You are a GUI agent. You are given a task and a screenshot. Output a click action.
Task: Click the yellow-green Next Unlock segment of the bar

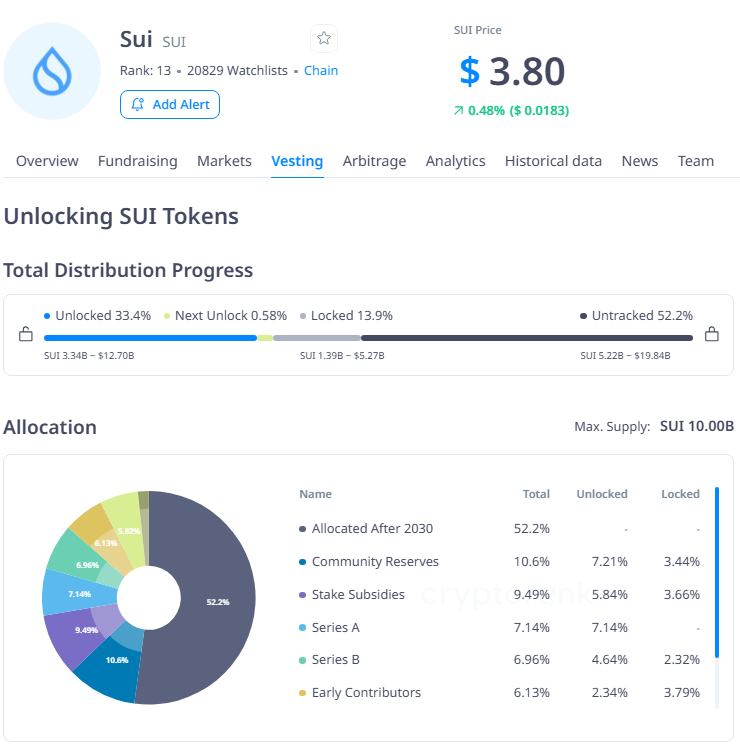point(265,338)
